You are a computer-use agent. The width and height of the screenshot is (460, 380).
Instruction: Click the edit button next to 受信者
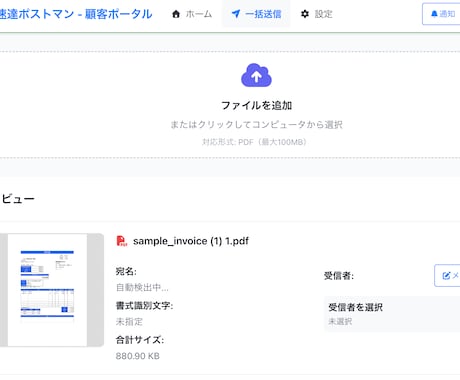pos(447,275)
